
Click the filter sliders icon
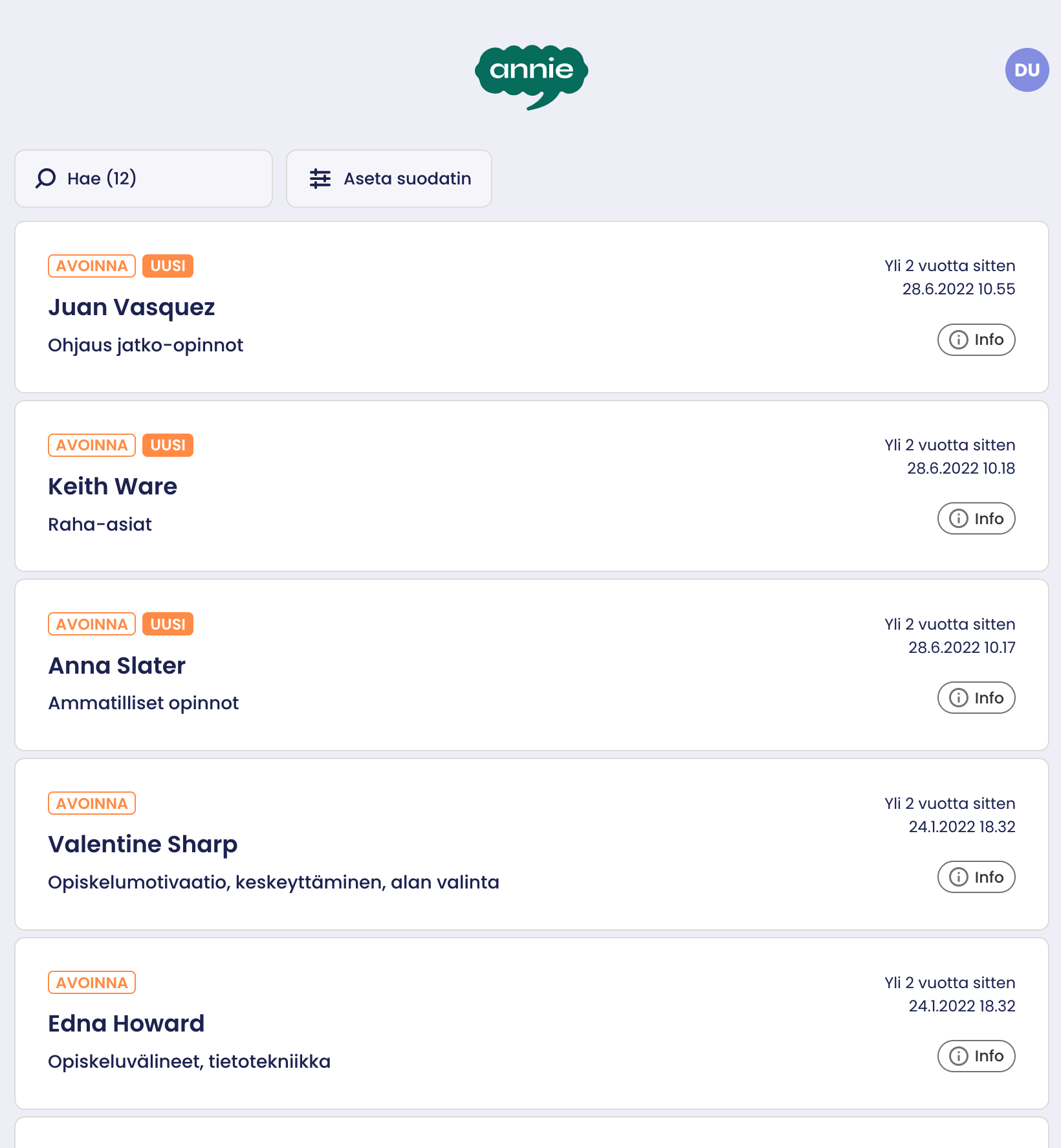point(320,179)
